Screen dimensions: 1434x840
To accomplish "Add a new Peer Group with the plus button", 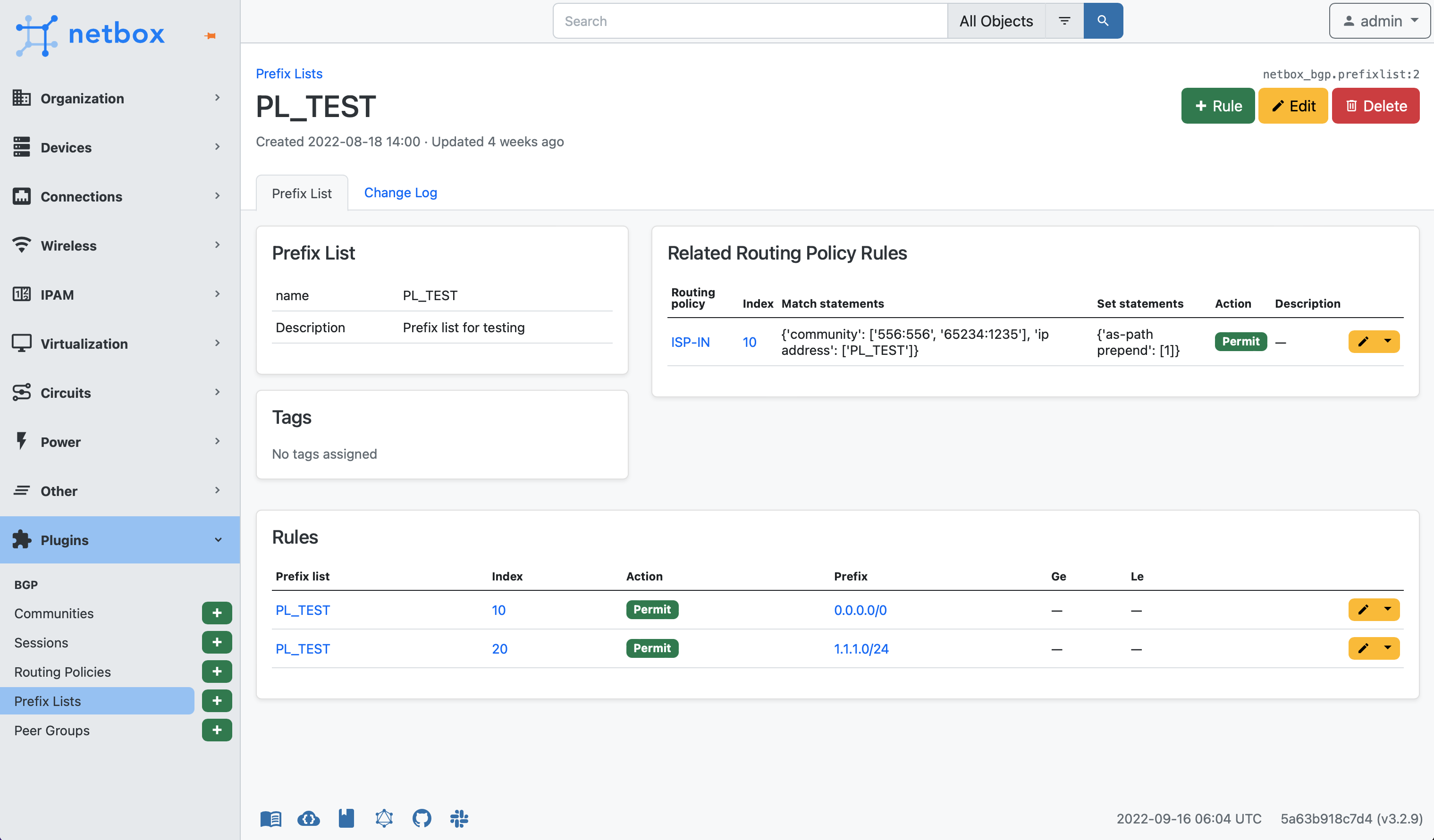I will coord(216,730).
